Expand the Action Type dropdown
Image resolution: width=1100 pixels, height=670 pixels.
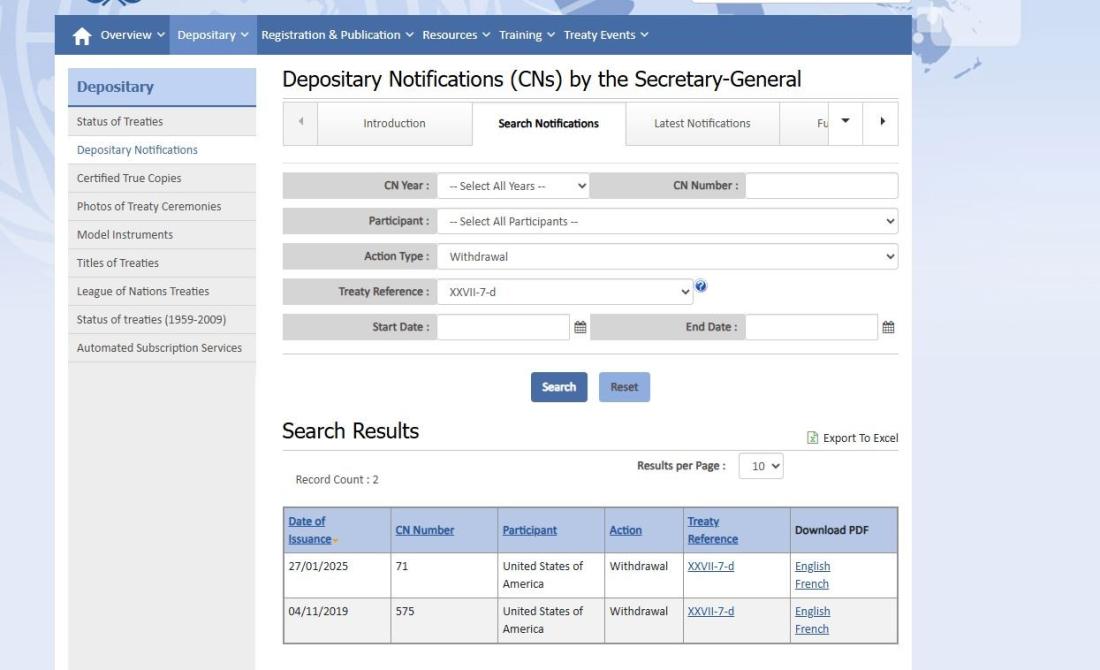click(x=667, y=256)
